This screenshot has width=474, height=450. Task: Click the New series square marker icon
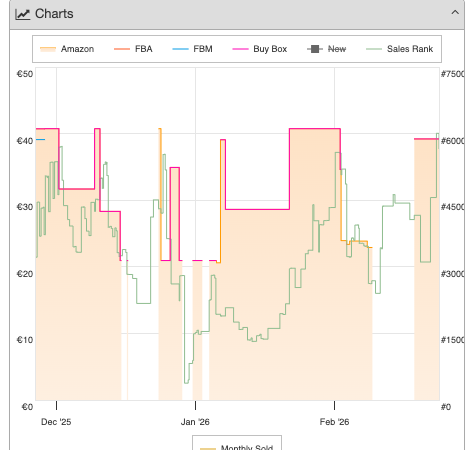315,49
